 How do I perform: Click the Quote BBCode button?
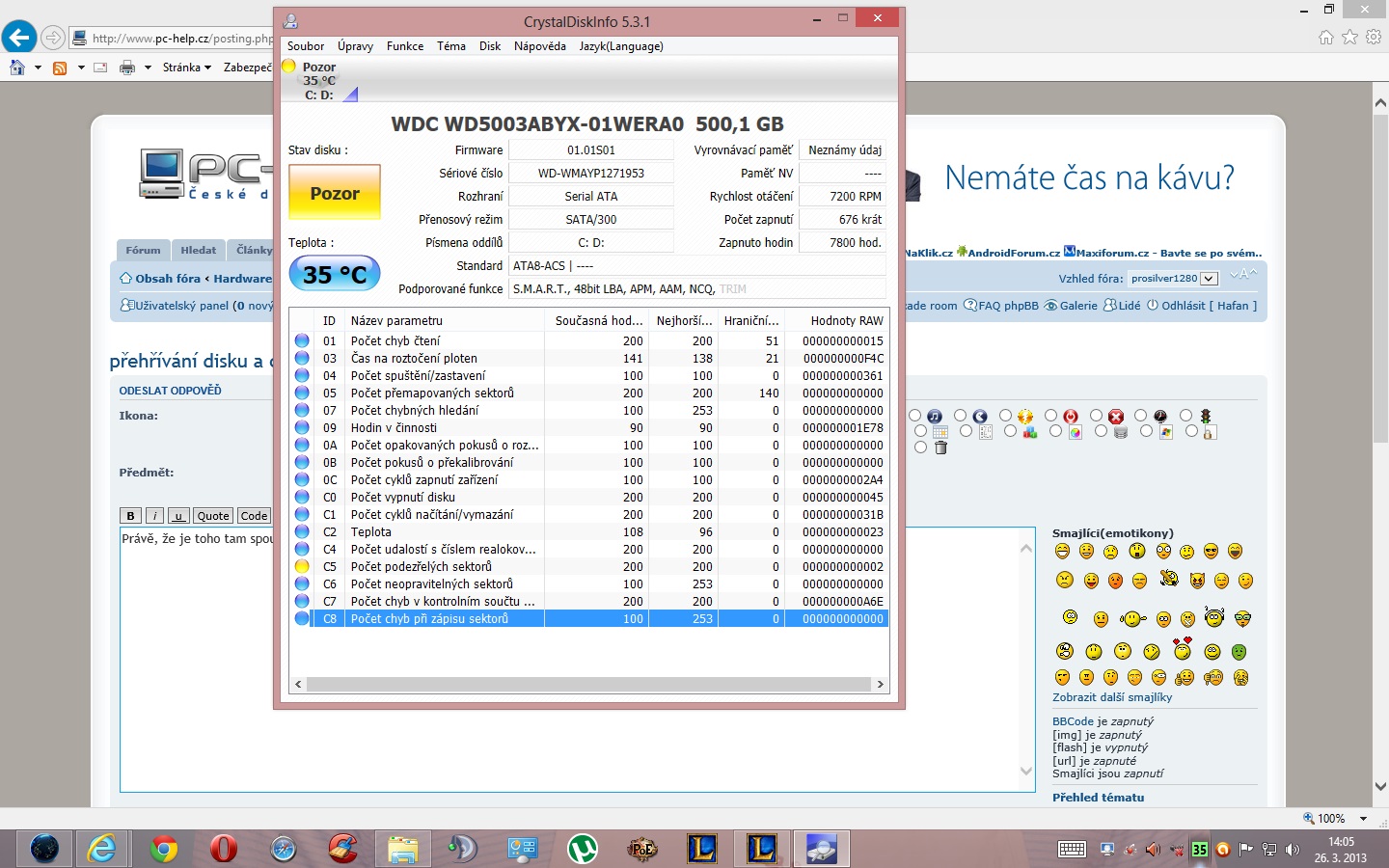(213, 516)
